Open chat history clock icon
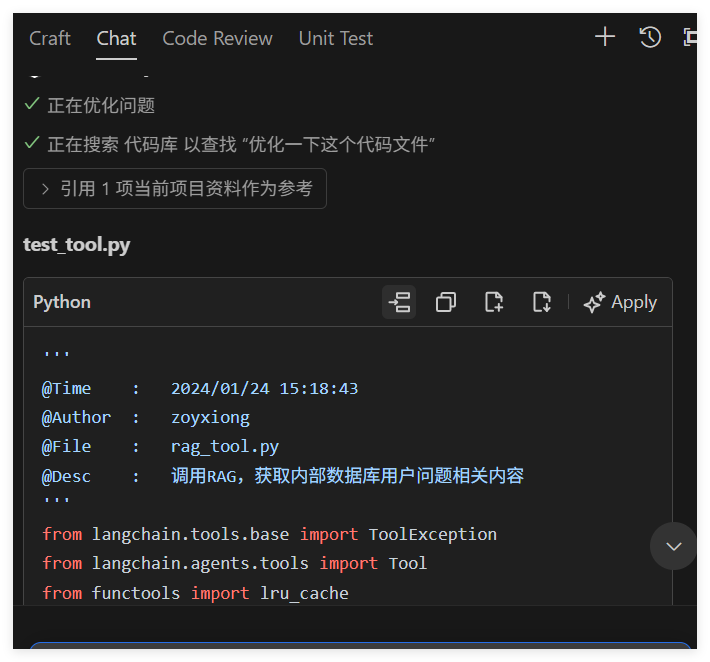 pos(650,37)
